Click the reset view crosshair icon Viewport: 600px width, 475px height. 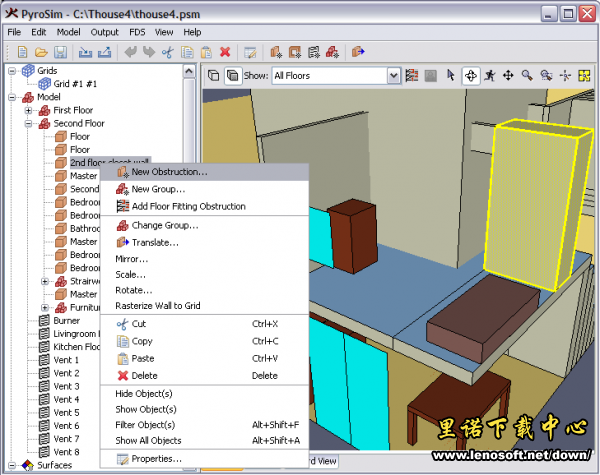pyautogui.click(x=565, y=75)
